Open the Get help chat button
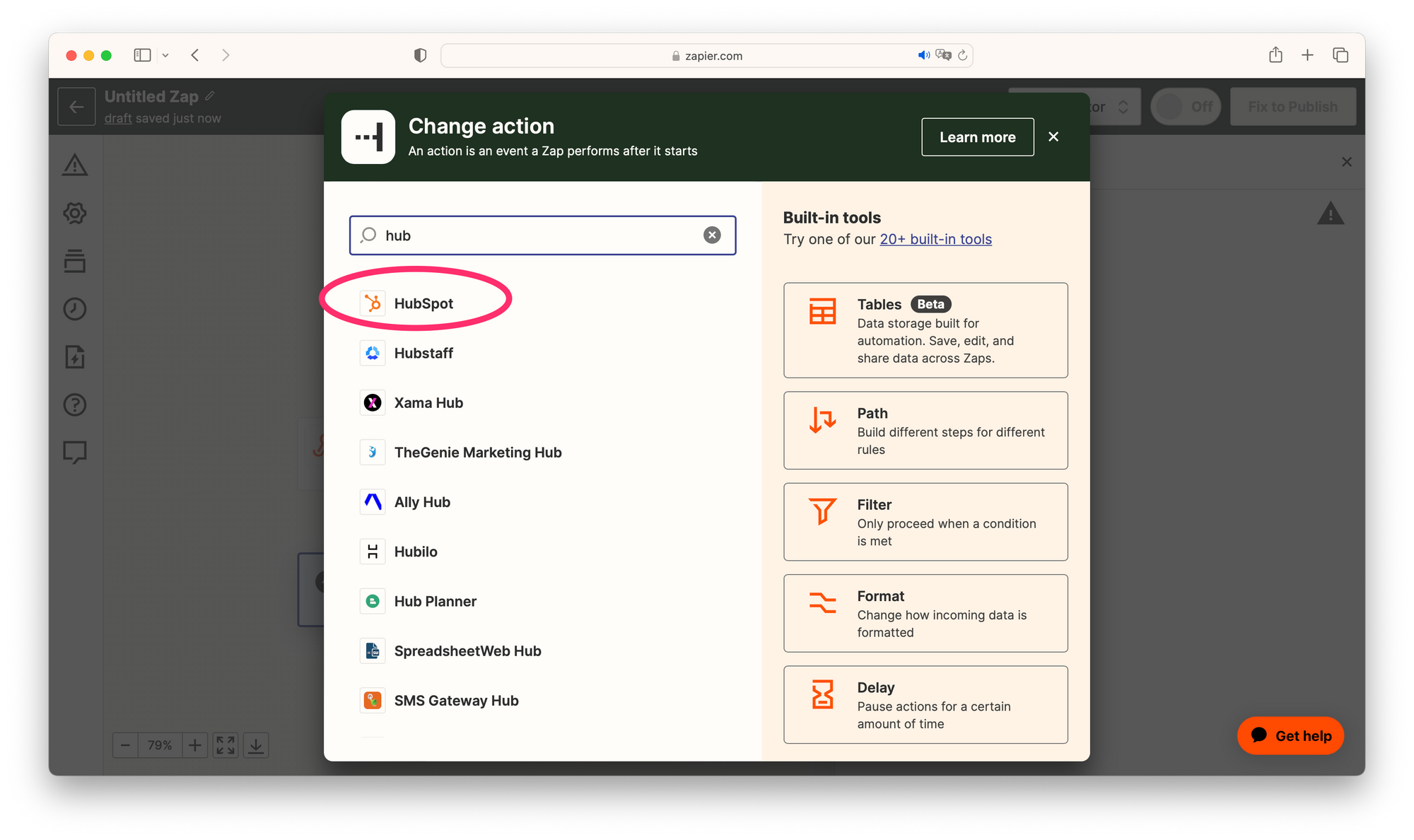Screen dimensions: 1414x840 [1290, 735]
